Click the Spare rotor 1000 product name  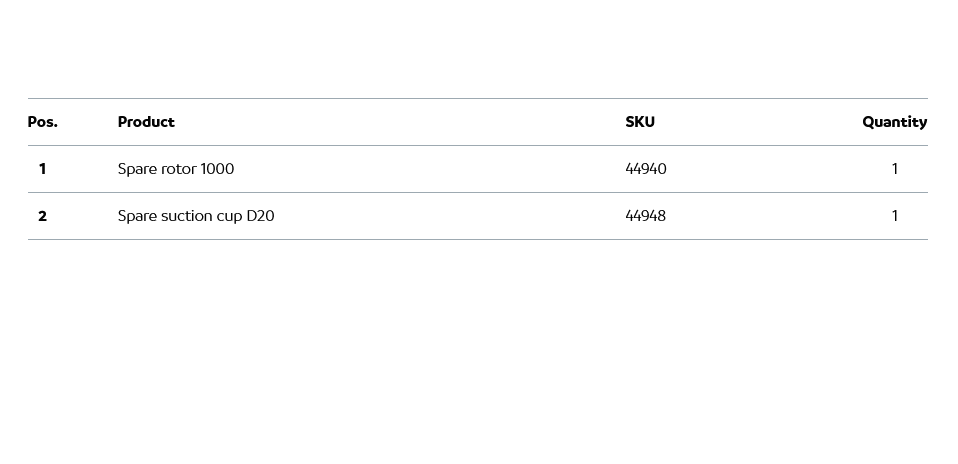[x=176, y=169]
